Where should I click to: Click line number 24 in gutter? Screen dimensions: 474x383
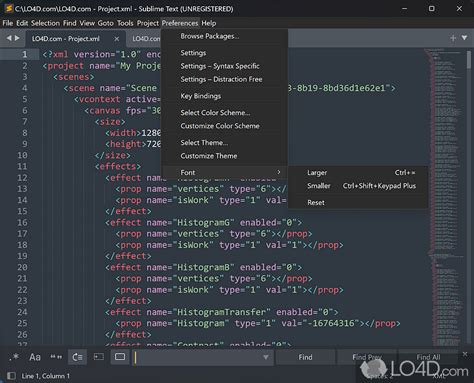[22, 312]
